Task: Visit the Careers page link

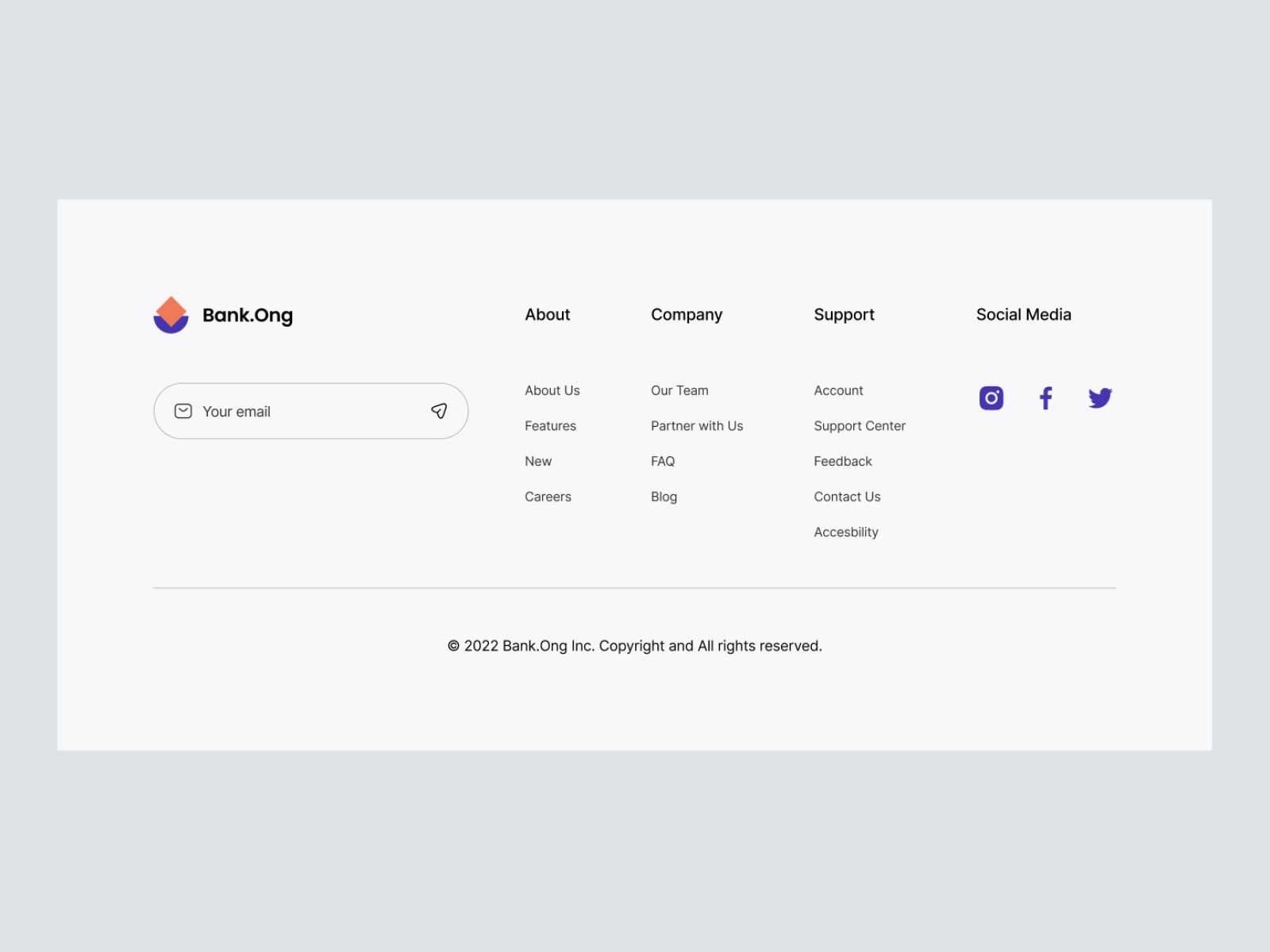Action: point(548,497)
